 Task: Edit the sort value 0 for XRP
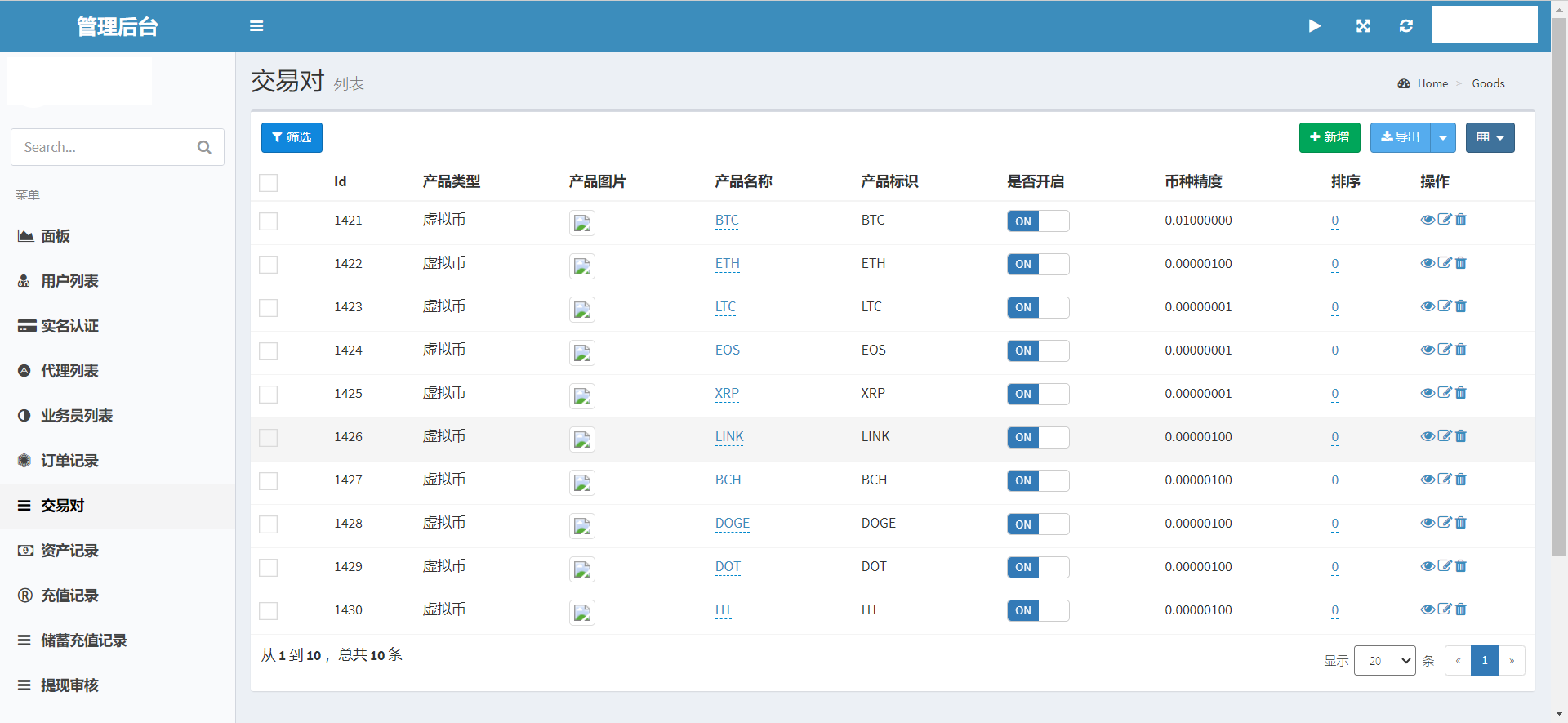tap(1335, 394)
